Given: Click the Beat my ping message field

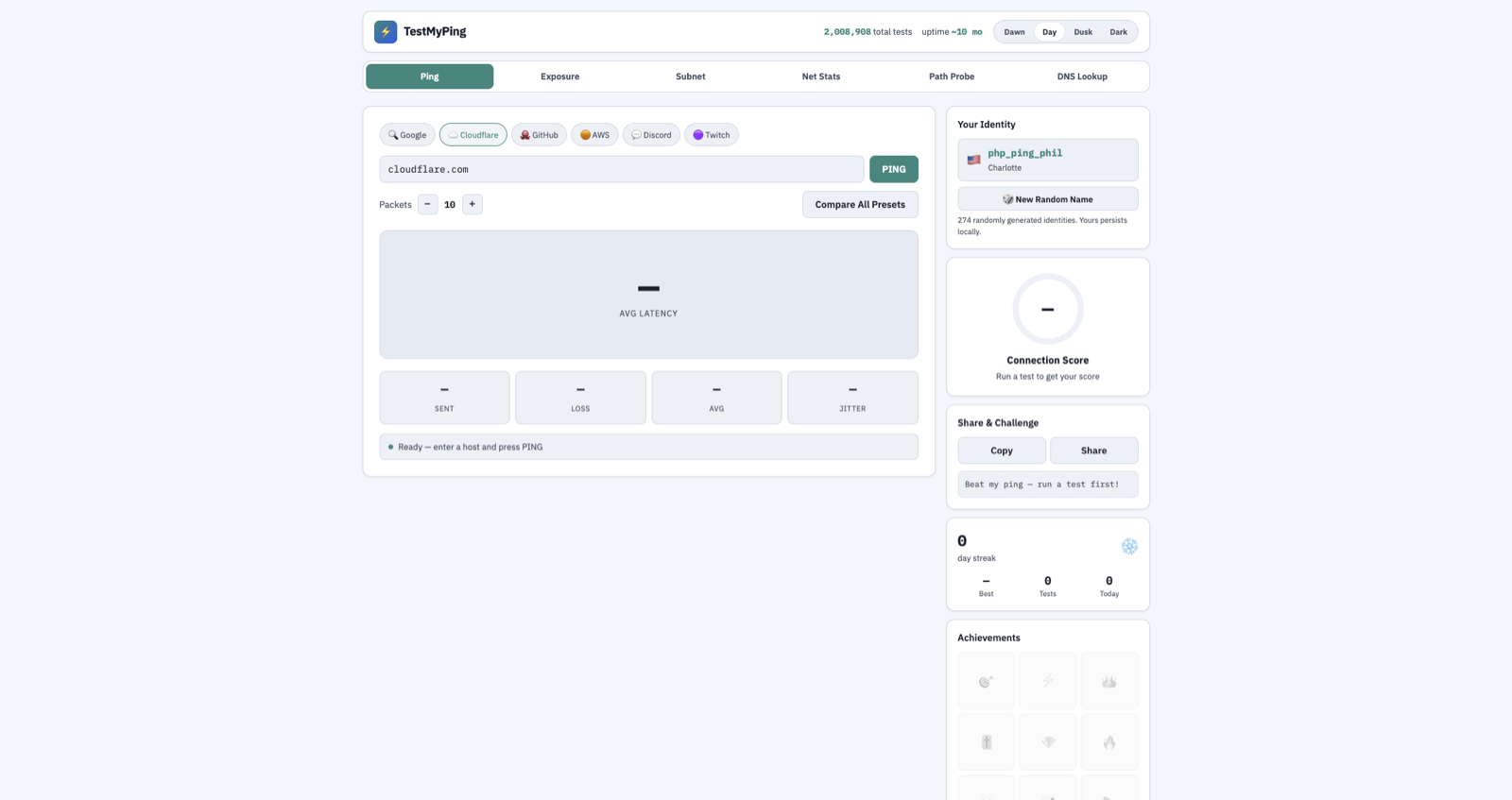Looking at the screenshot, I should [x=1048, y=485].
